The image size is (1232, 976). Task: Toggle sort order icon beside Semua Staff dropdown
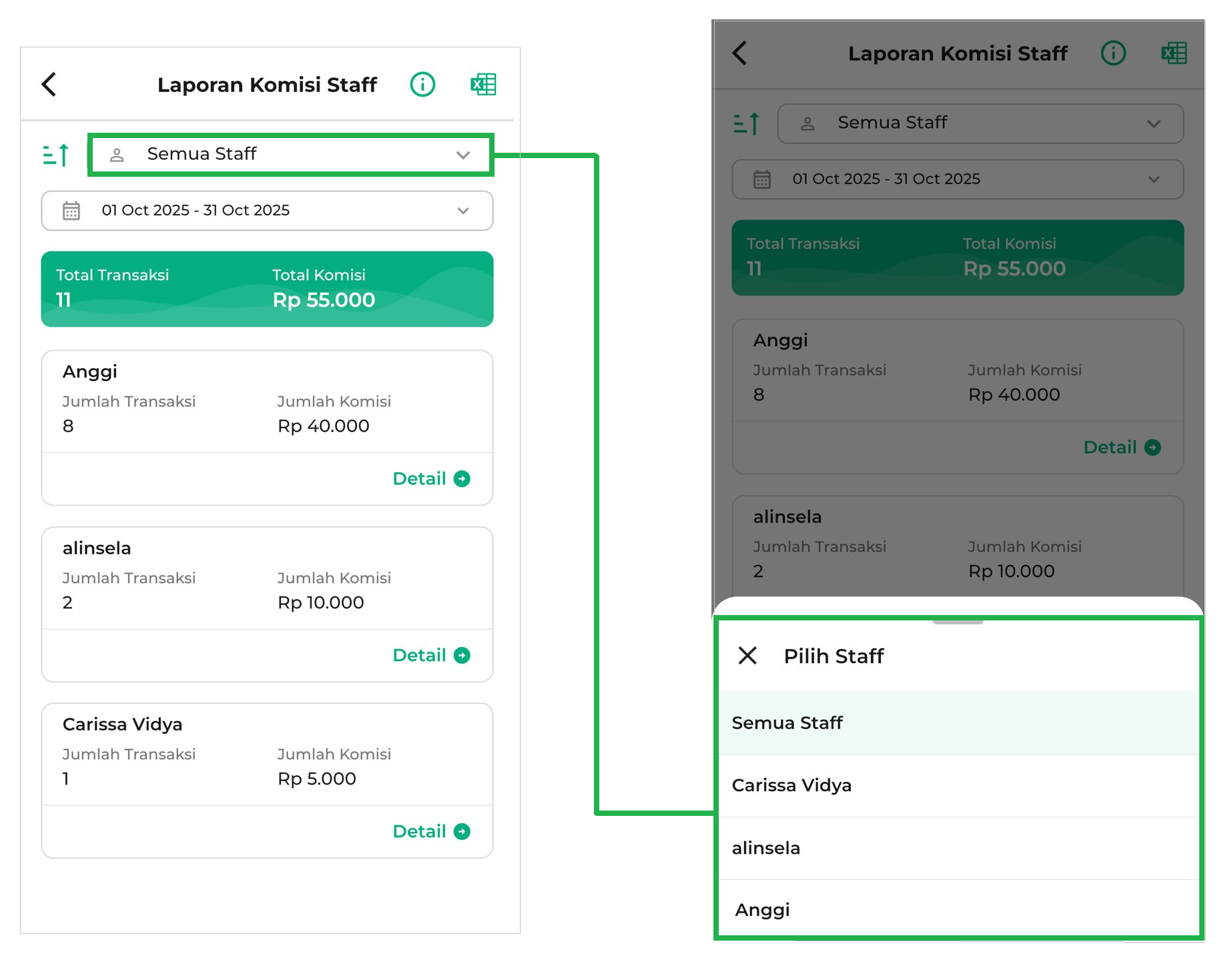point(56,155)
